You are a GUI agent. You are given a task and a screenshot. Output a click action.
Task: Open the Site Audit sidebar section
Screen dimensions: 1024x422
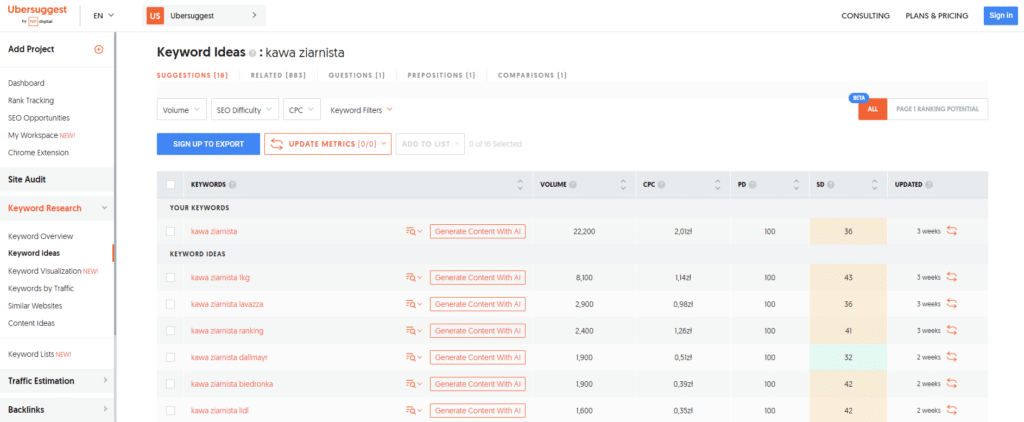pyautogui.click(x=57, y=180)
